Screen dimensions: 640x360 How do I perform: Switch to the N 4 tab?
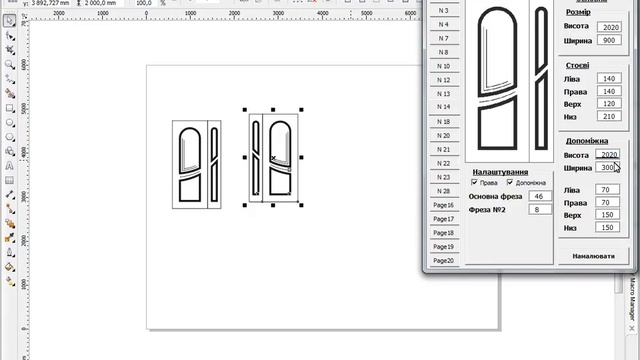(444, 24)
